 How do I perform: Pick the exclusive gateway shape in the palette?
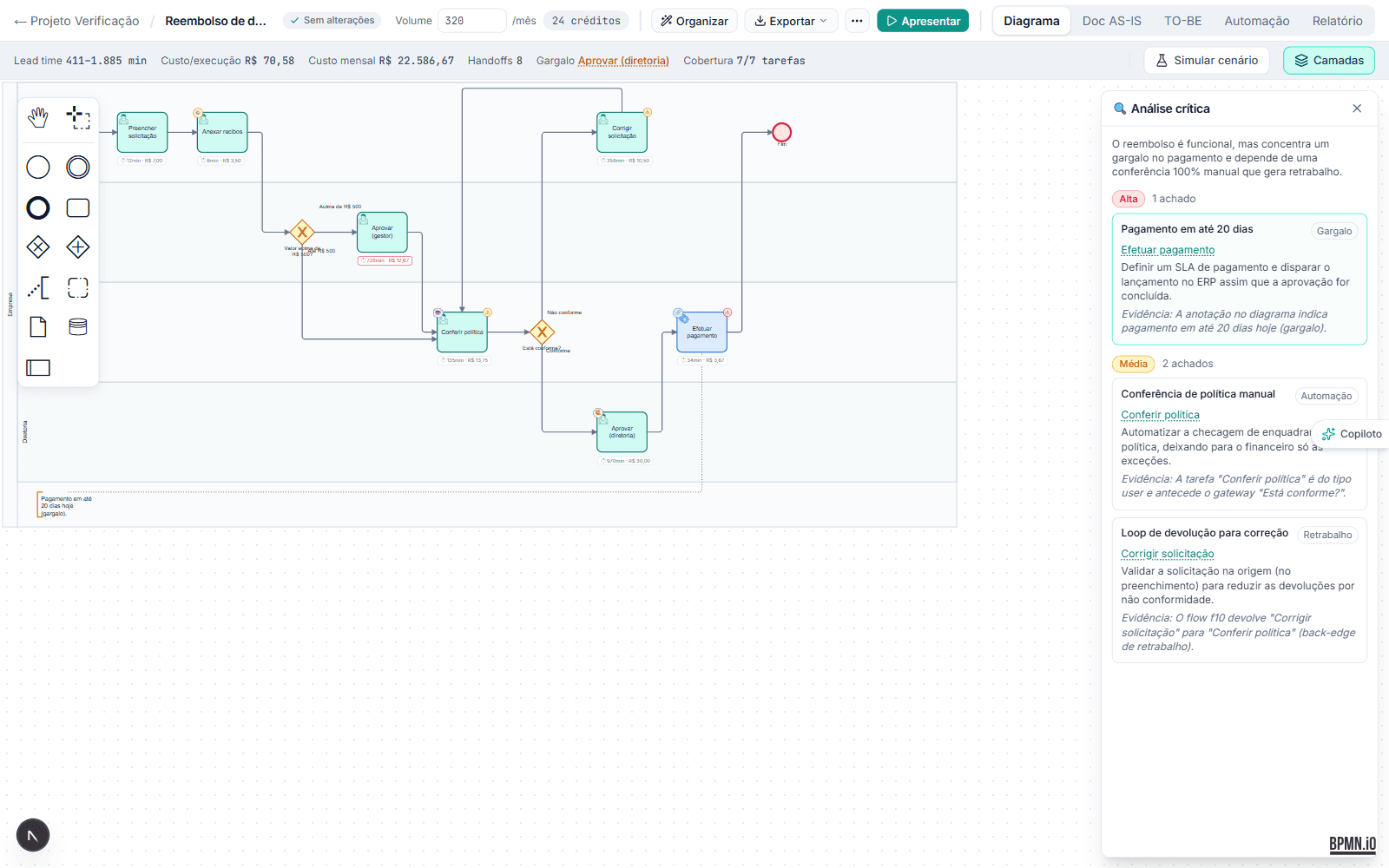(x=38, y=247)
